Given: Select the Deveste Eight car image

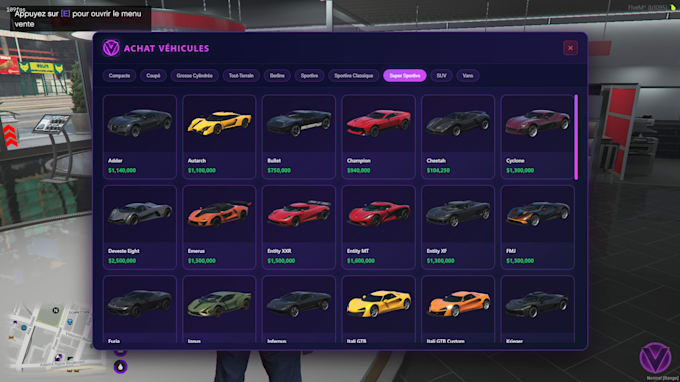Looking at the screenshot, I should 140,214.
